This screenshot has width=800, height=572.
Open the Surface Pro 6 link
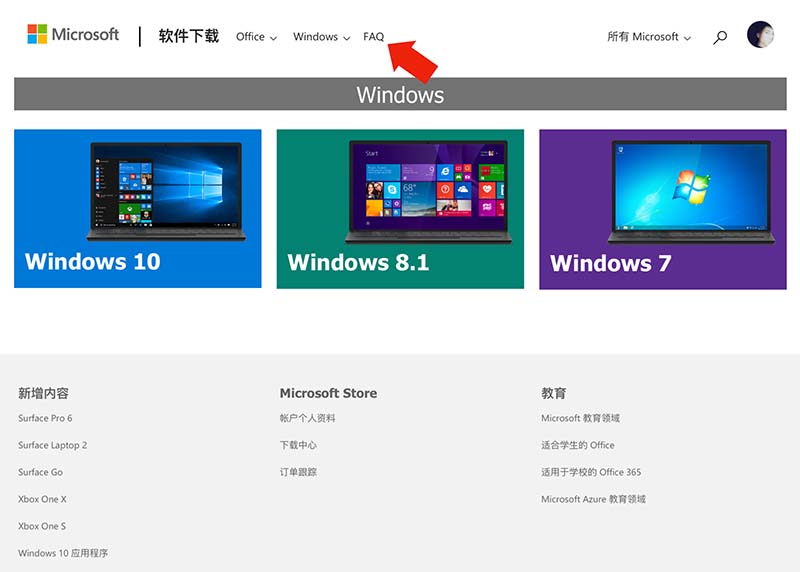45,418
